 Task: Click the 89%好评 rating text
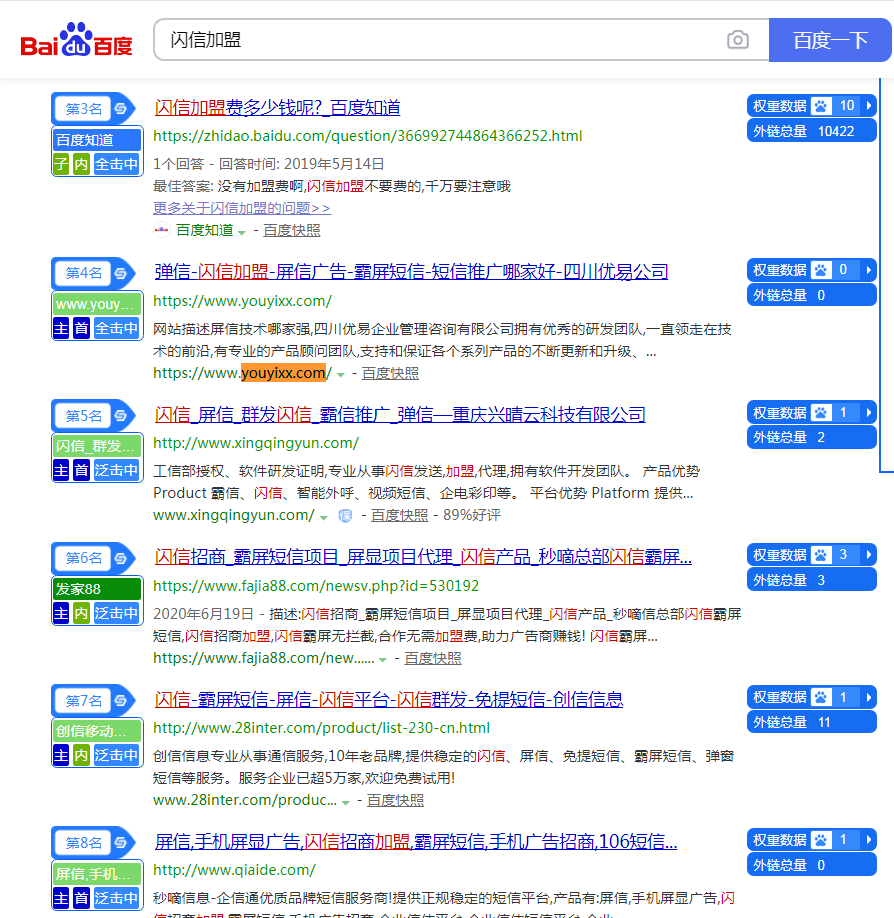click(472, 515)
